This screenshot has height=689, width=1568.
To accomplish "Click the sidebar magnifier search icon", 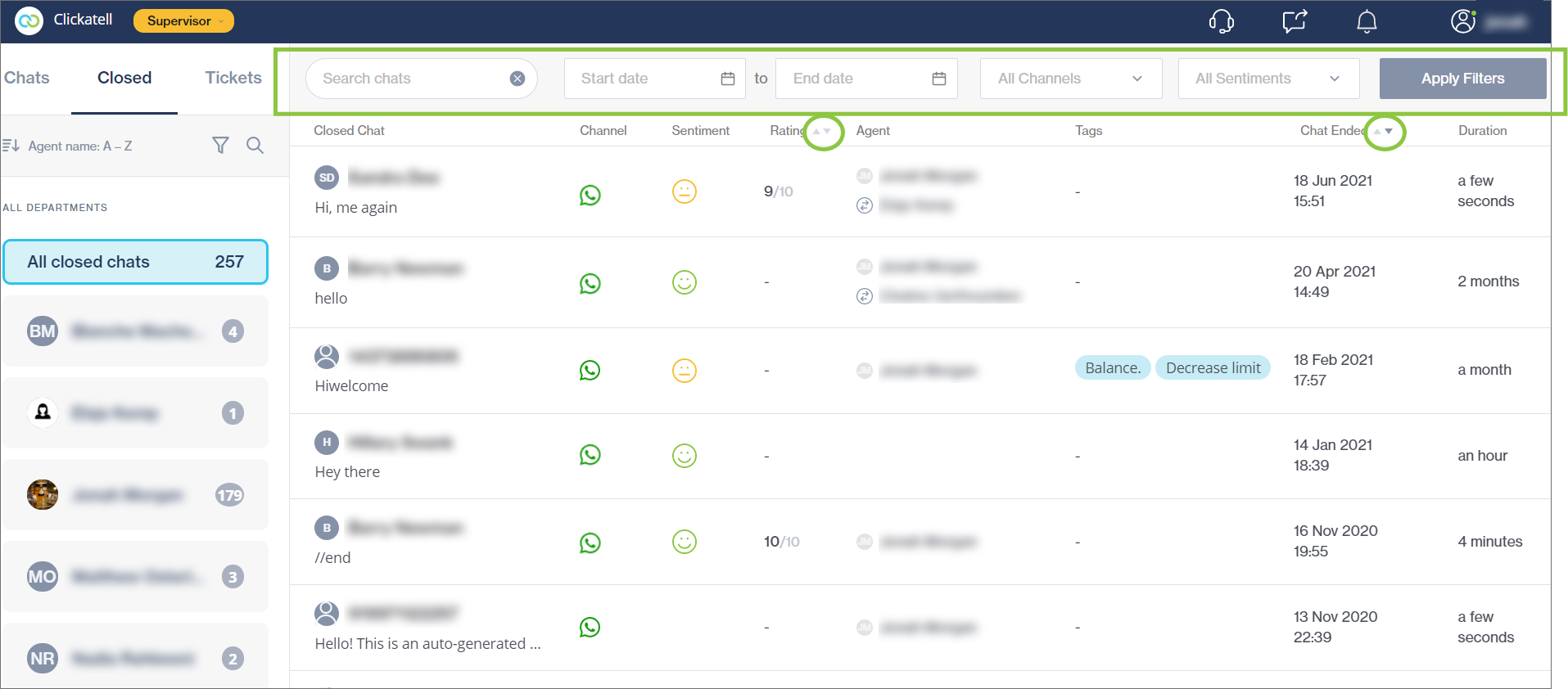I will coord(255,146).
